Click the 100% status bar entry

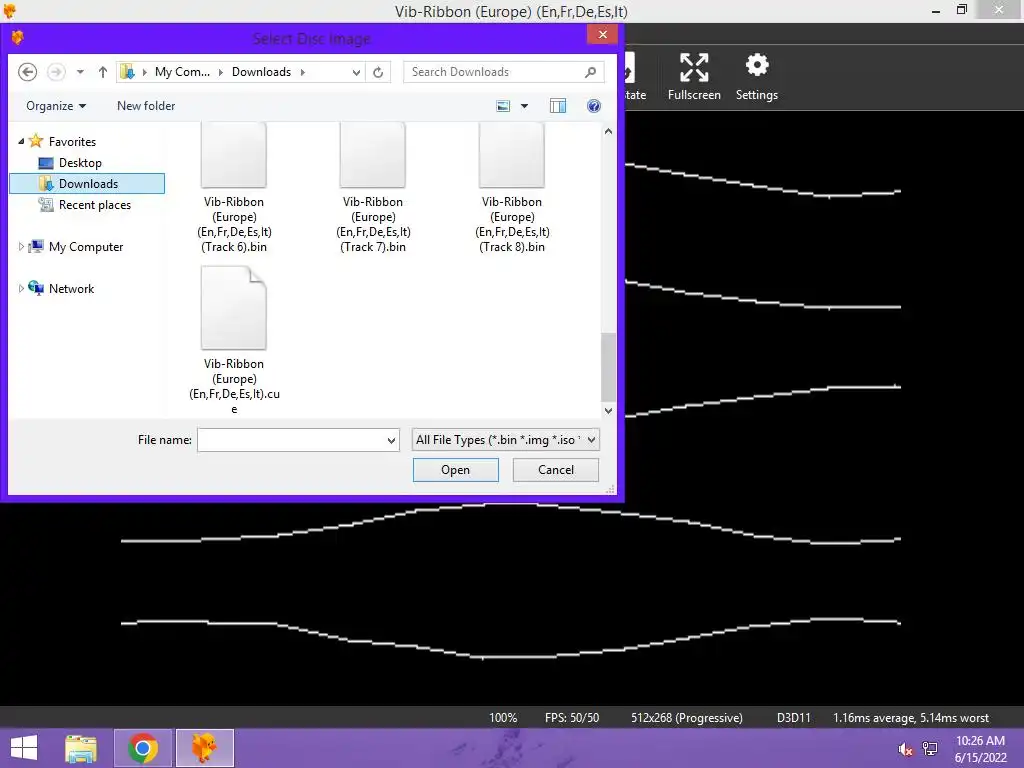click(503, 718)
